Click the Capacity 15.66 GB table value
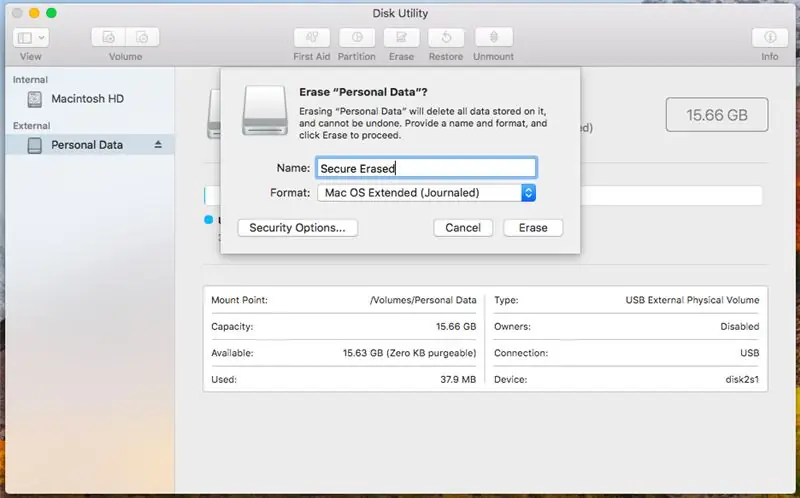The height and width of the screenshot is (498, 800). point(456,327)
